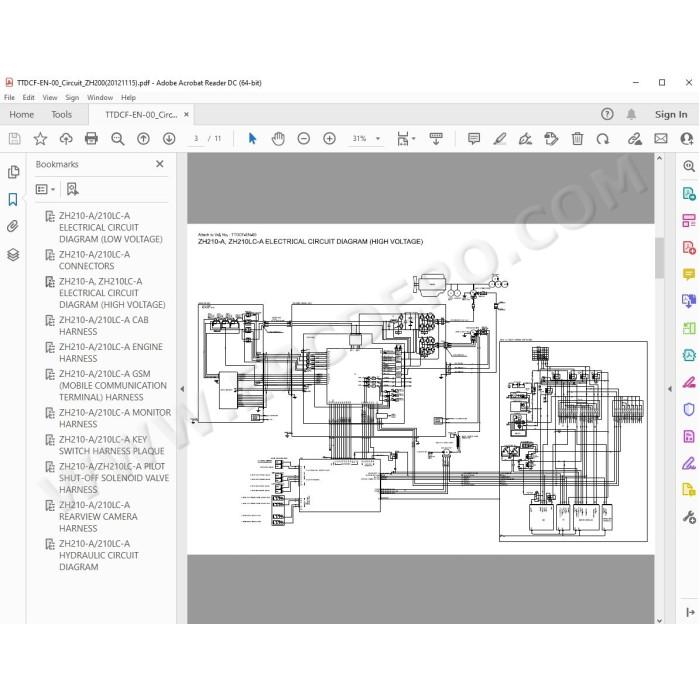Screen dimensions: 700x700
Task: Add star bookmark to the file
Action: coord(40,139)
